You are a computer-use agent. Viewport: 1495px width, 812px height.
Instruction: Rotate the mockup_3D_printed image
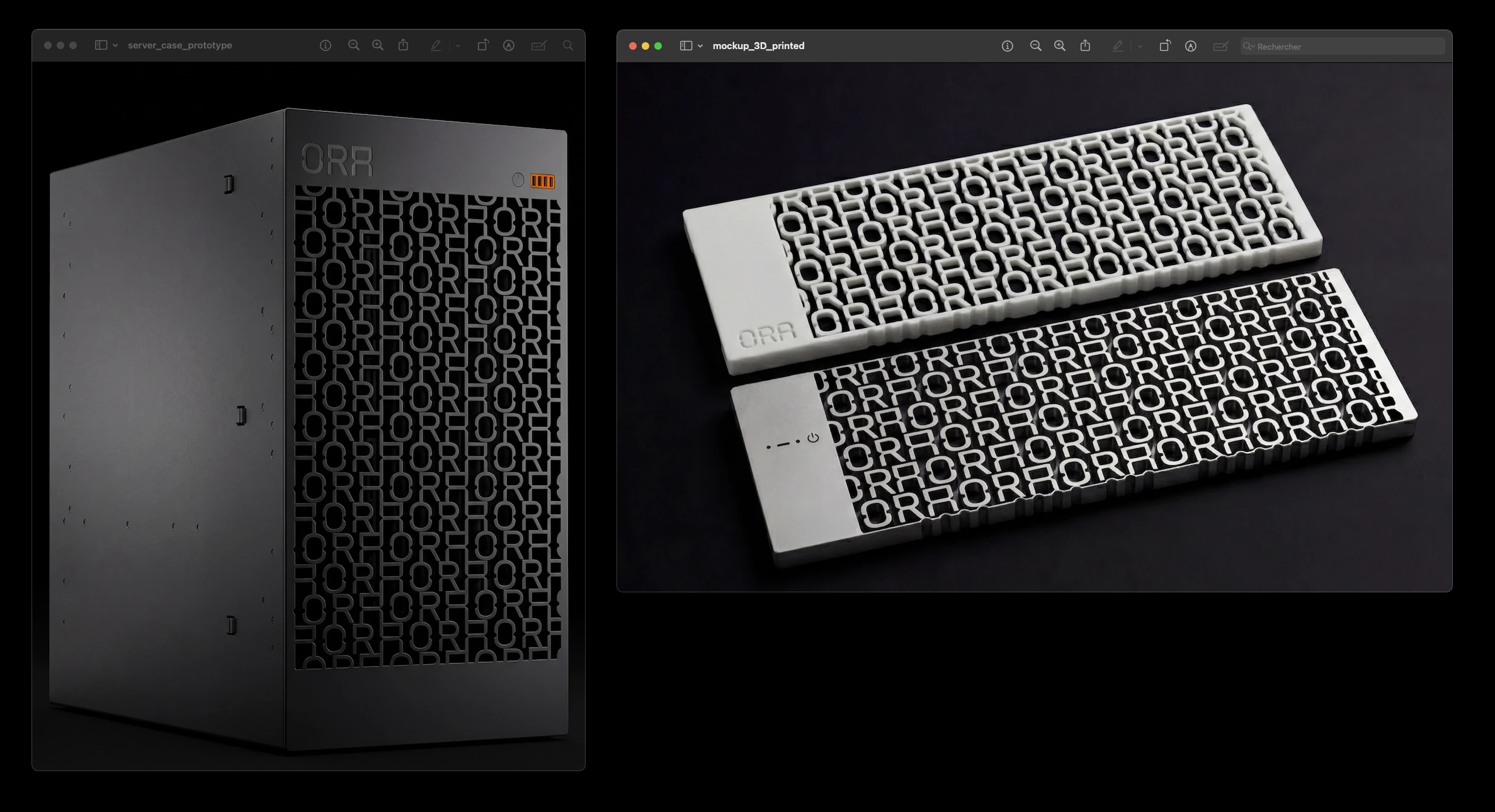pos(1164,46)
